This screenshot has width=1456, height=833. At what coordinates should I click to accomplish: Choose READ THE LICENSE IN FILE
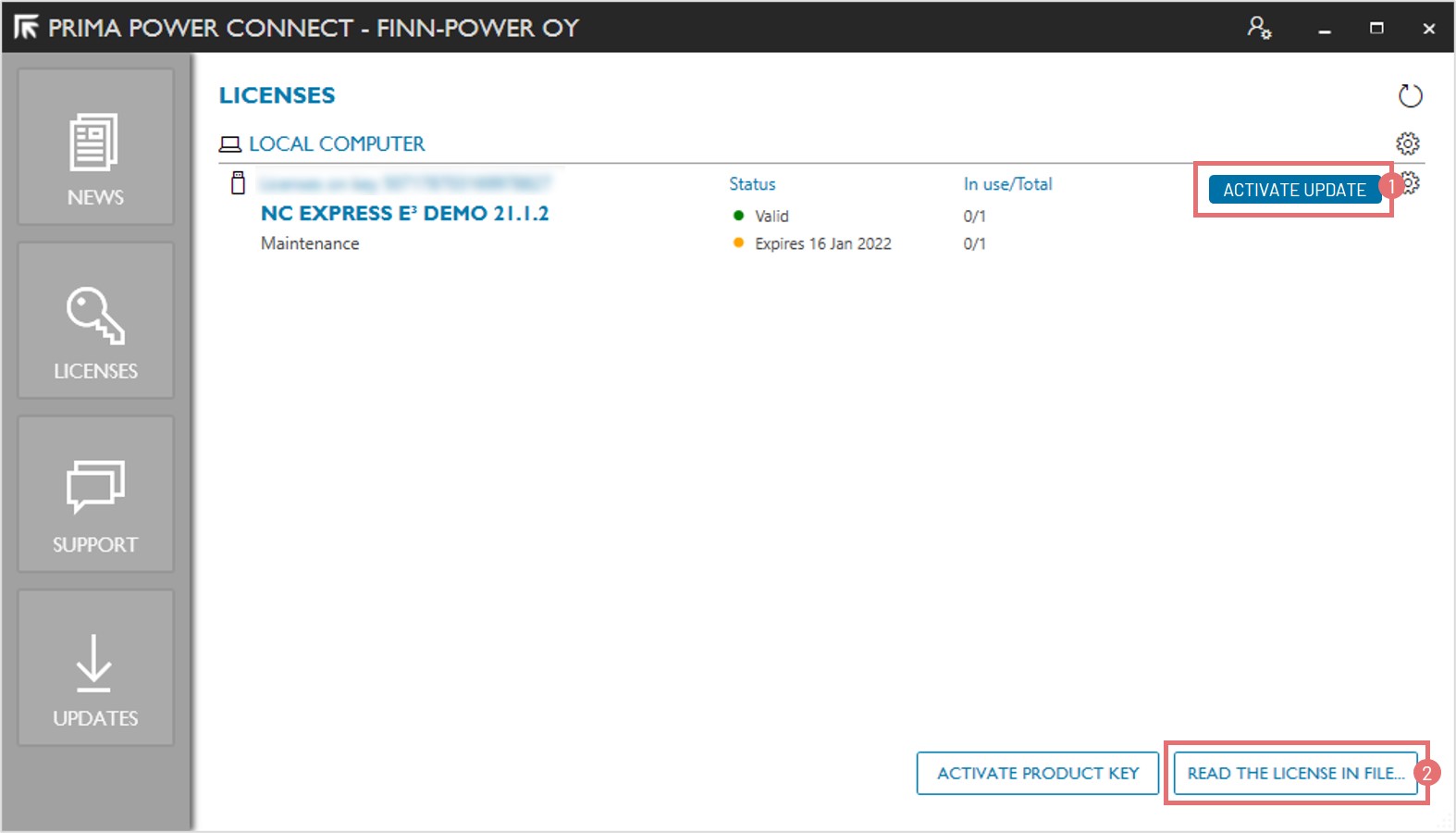[1295, 773]
